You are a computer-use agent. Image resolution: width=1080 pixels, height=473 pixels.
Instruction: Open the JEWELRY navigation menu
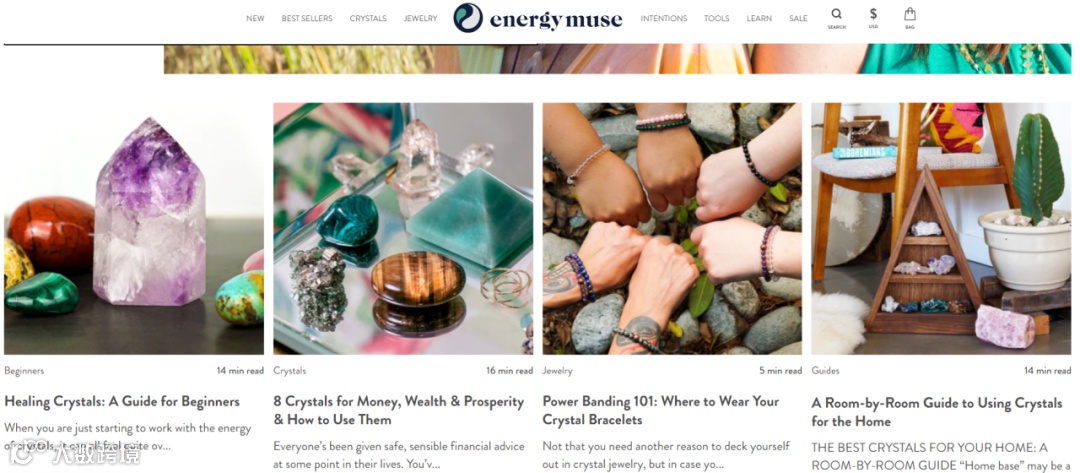(x=420, y=19)
